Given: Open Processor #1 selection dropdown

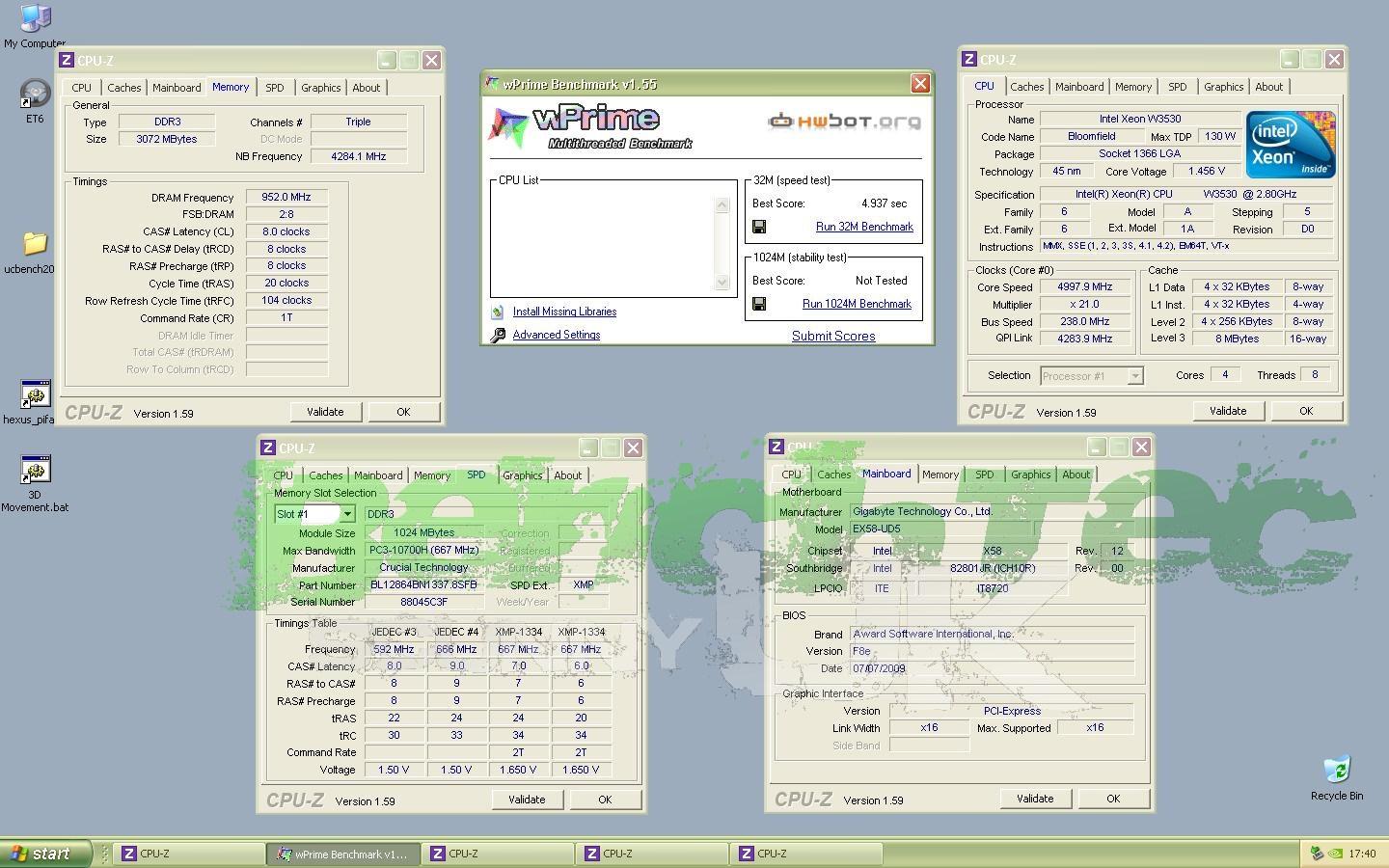Looking at the screenshot, I should pyautogui.click(x=1135, y=376).
